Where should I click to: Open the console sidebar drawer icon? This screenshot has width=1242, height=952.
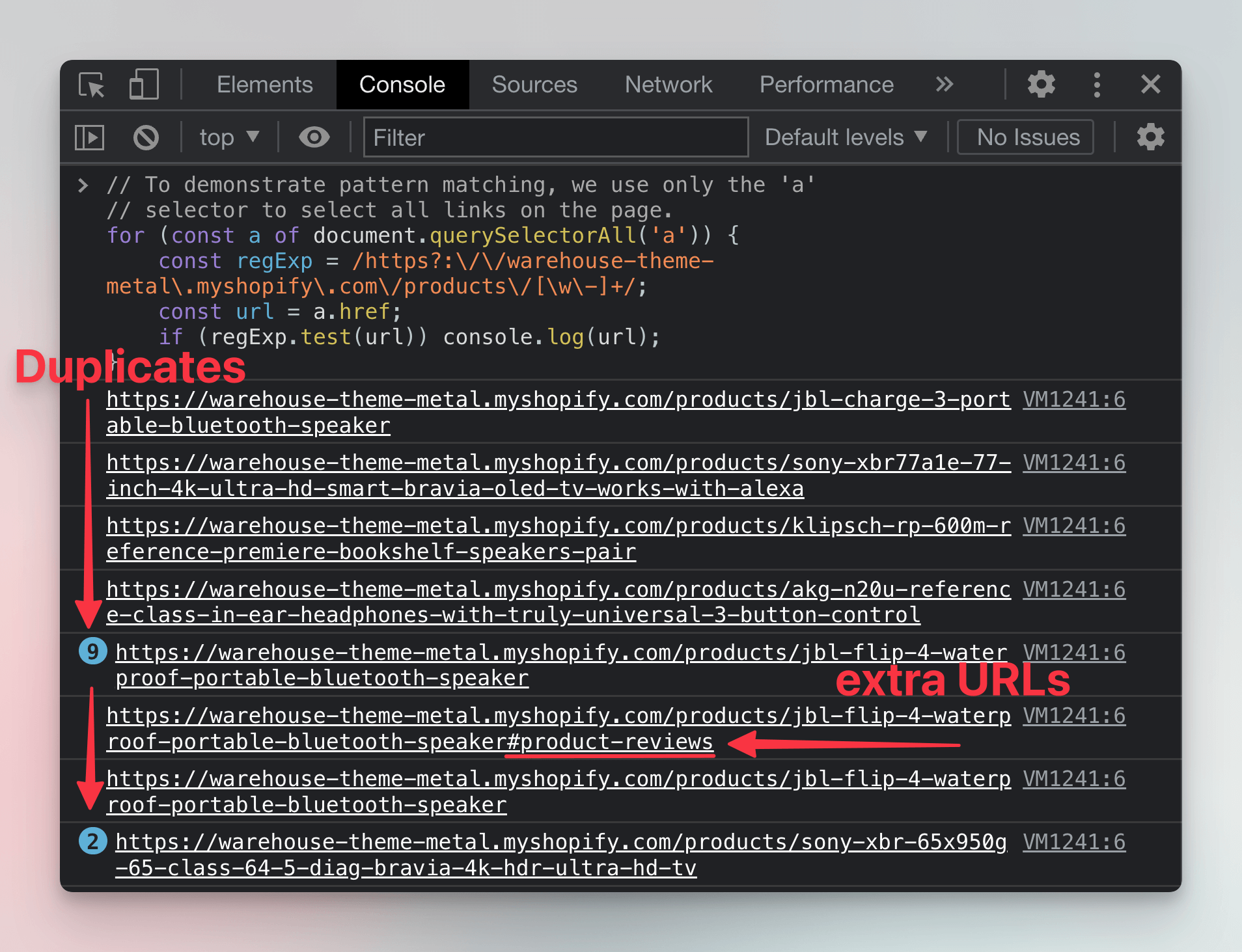89,137
